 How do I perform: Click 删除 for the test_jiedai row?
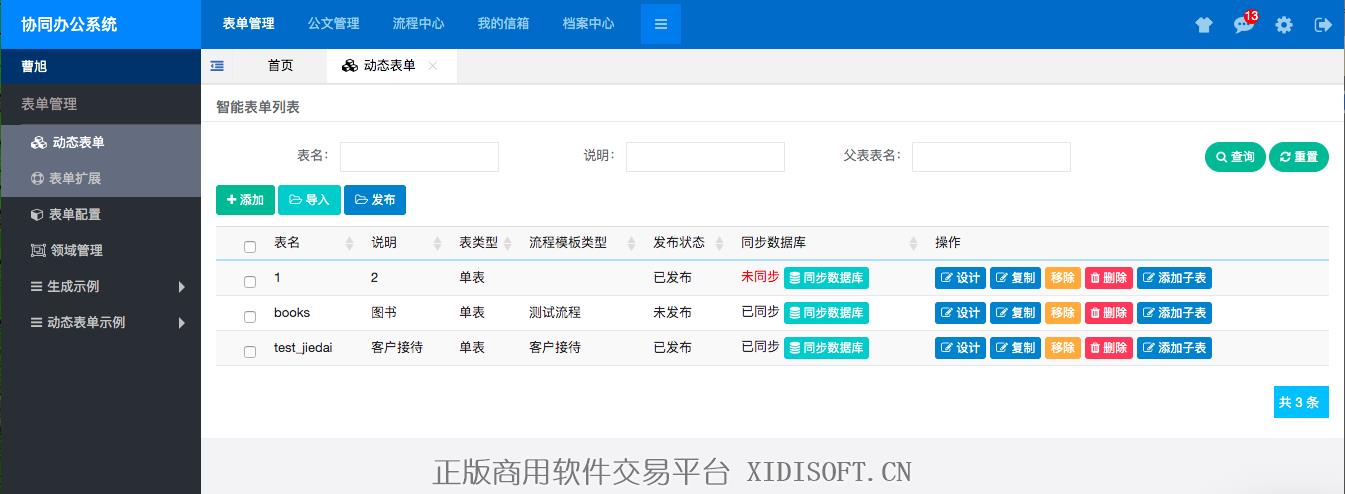(x=1109, y=348)
